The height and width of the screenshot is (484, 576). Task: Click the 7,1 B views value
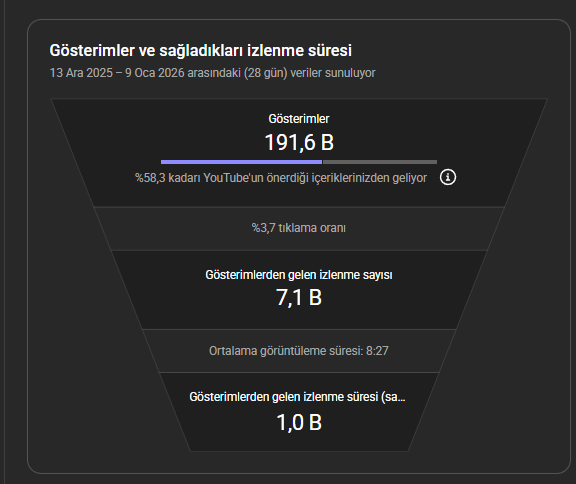click(299, 297)
